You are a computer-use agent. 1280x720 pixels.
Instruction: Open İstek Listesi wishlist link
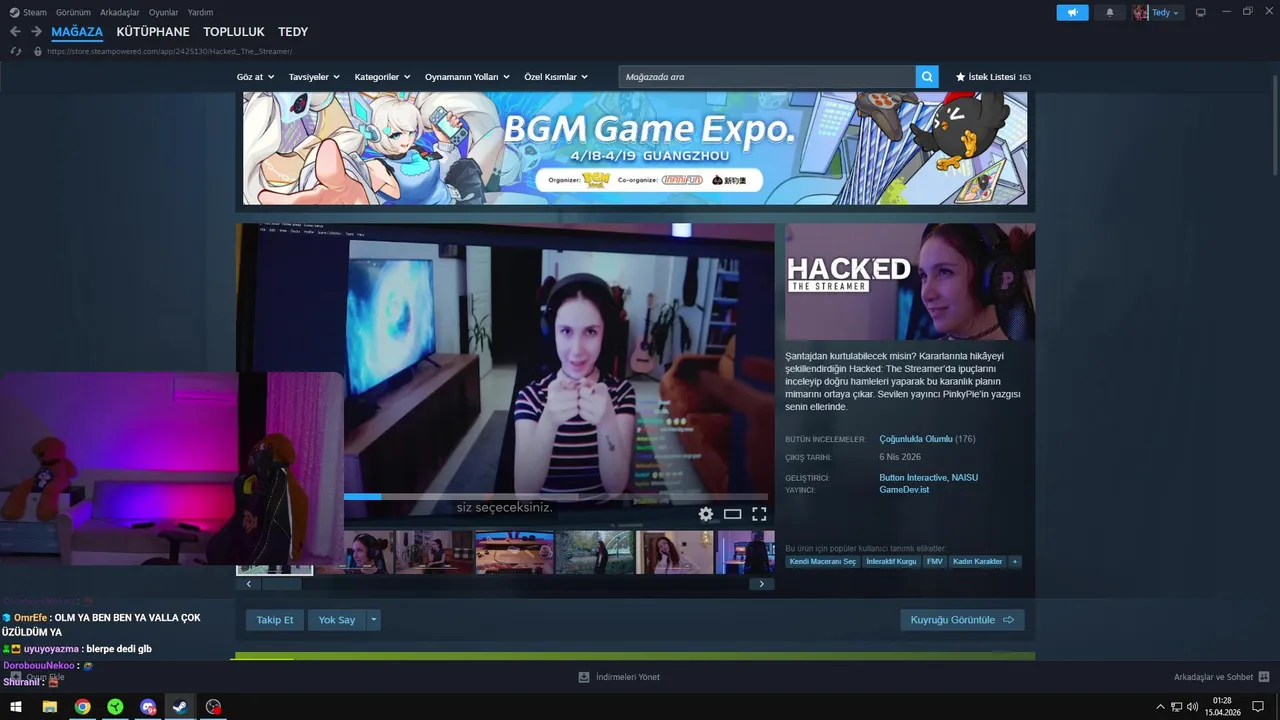point(993,77)
